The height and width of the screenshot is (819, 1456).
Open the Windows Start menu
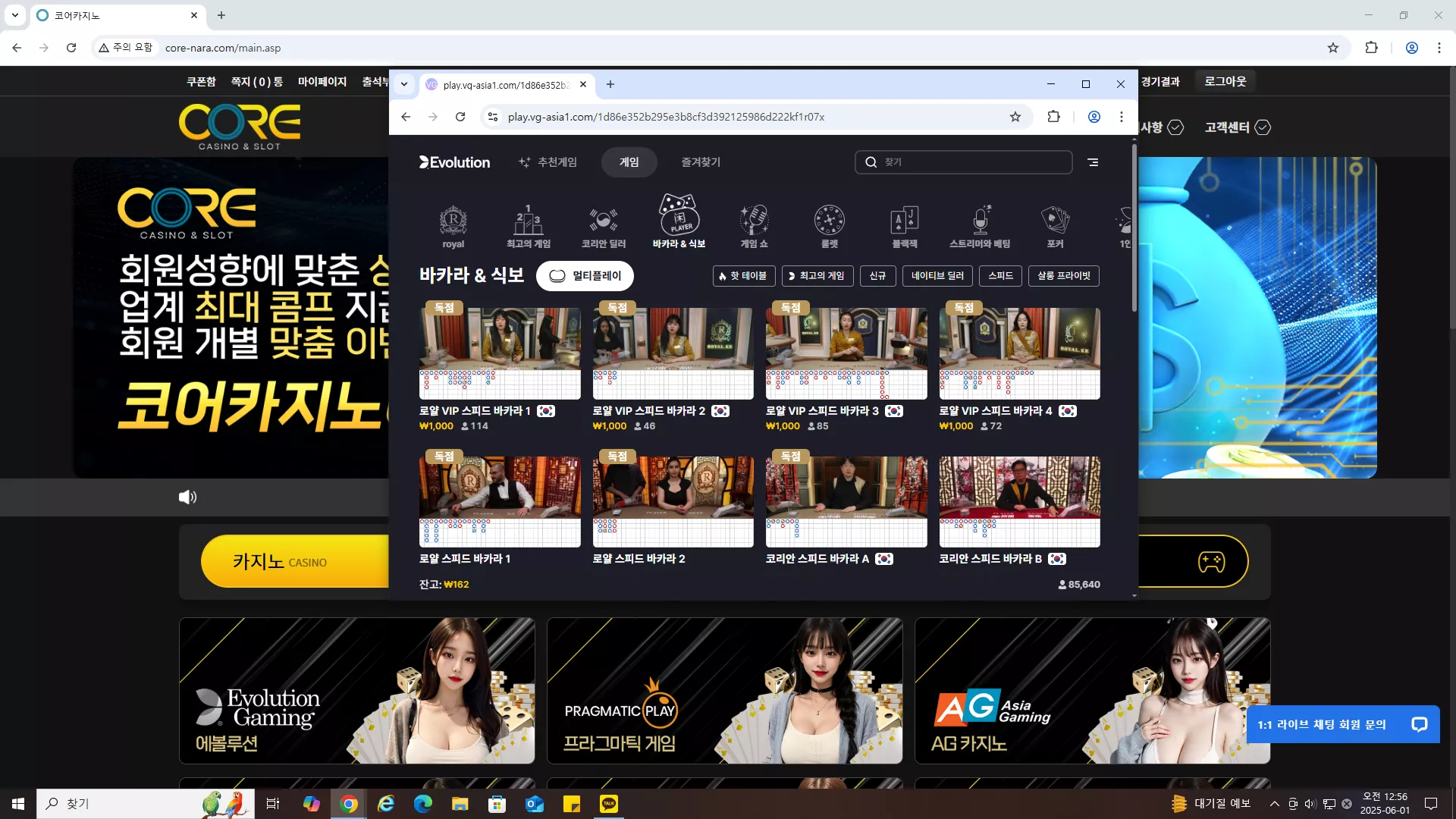(x=18, y=804)
